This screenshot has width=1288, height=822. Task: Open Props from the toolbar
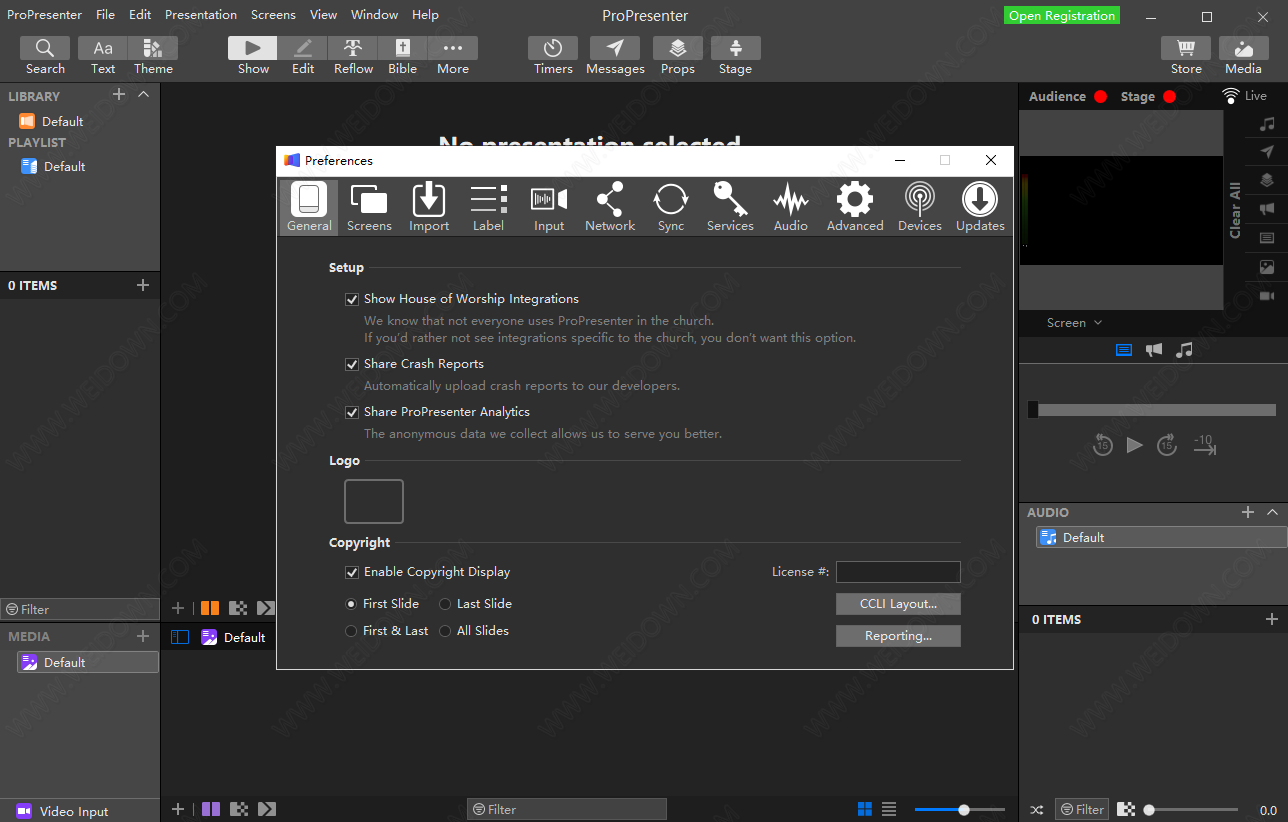[678, 56]
